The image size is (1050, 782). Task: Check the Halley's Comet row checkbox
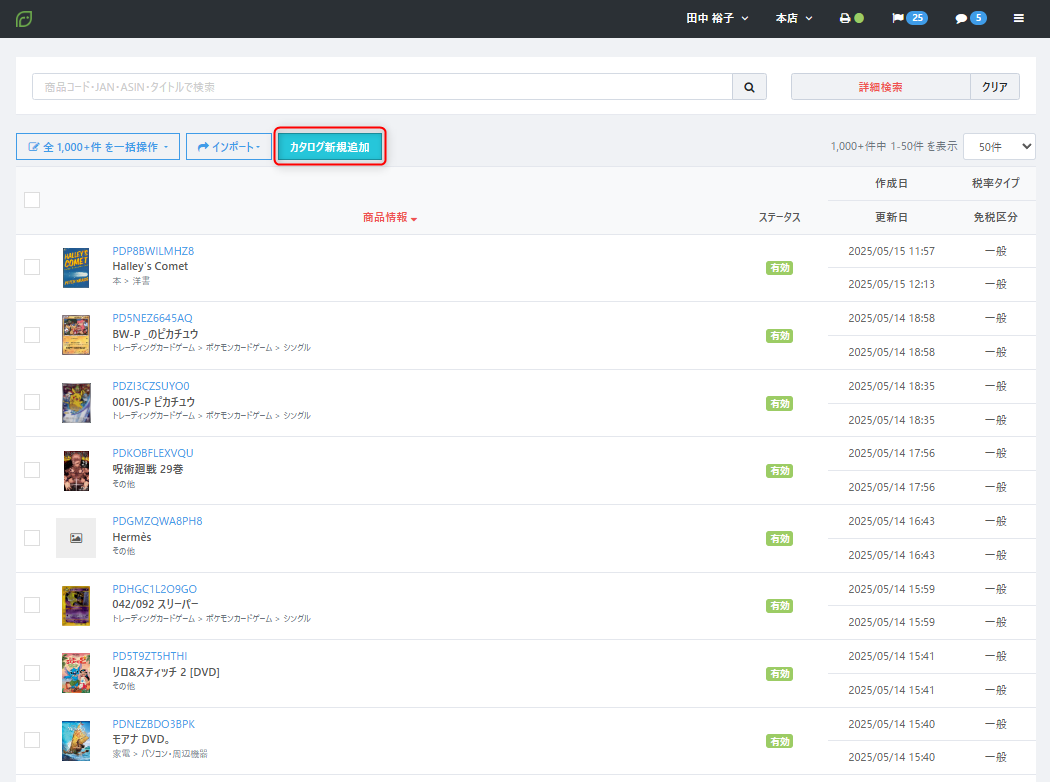pos(32,267)
